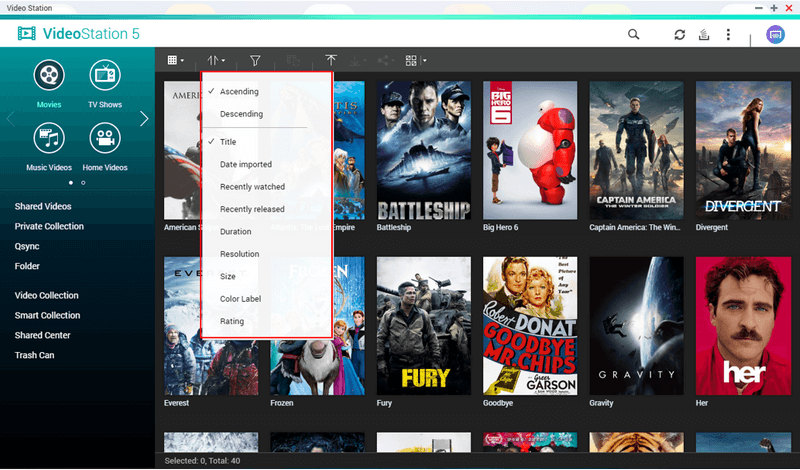800x470 pixels.
Task: Click the upload arrow icon in toolbar
Action: tap(331, 60)
